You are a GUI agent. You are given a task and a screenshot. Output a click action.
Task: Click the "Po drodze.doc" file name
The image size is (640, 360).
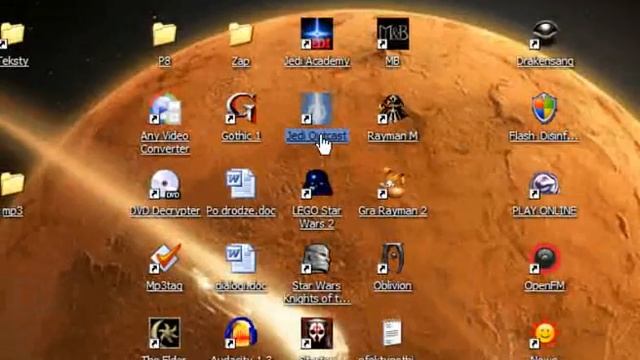click(241, 211)
